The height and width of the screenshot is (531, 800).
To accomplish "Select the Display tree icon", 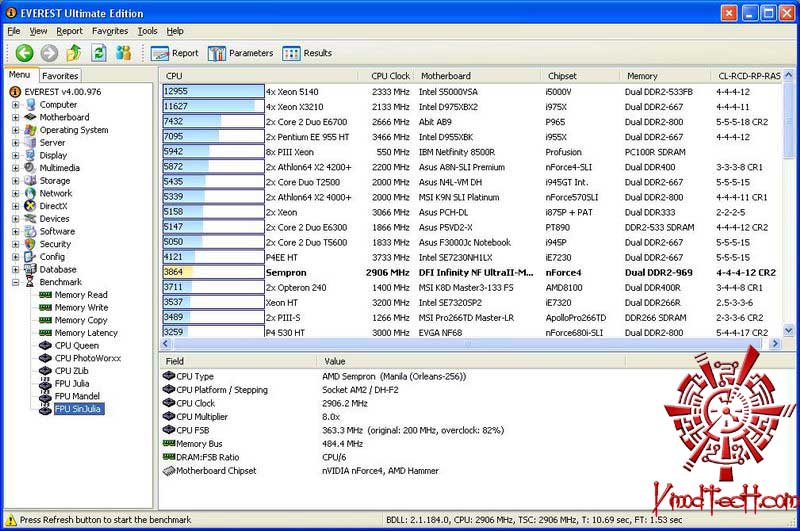I will 31,155.
